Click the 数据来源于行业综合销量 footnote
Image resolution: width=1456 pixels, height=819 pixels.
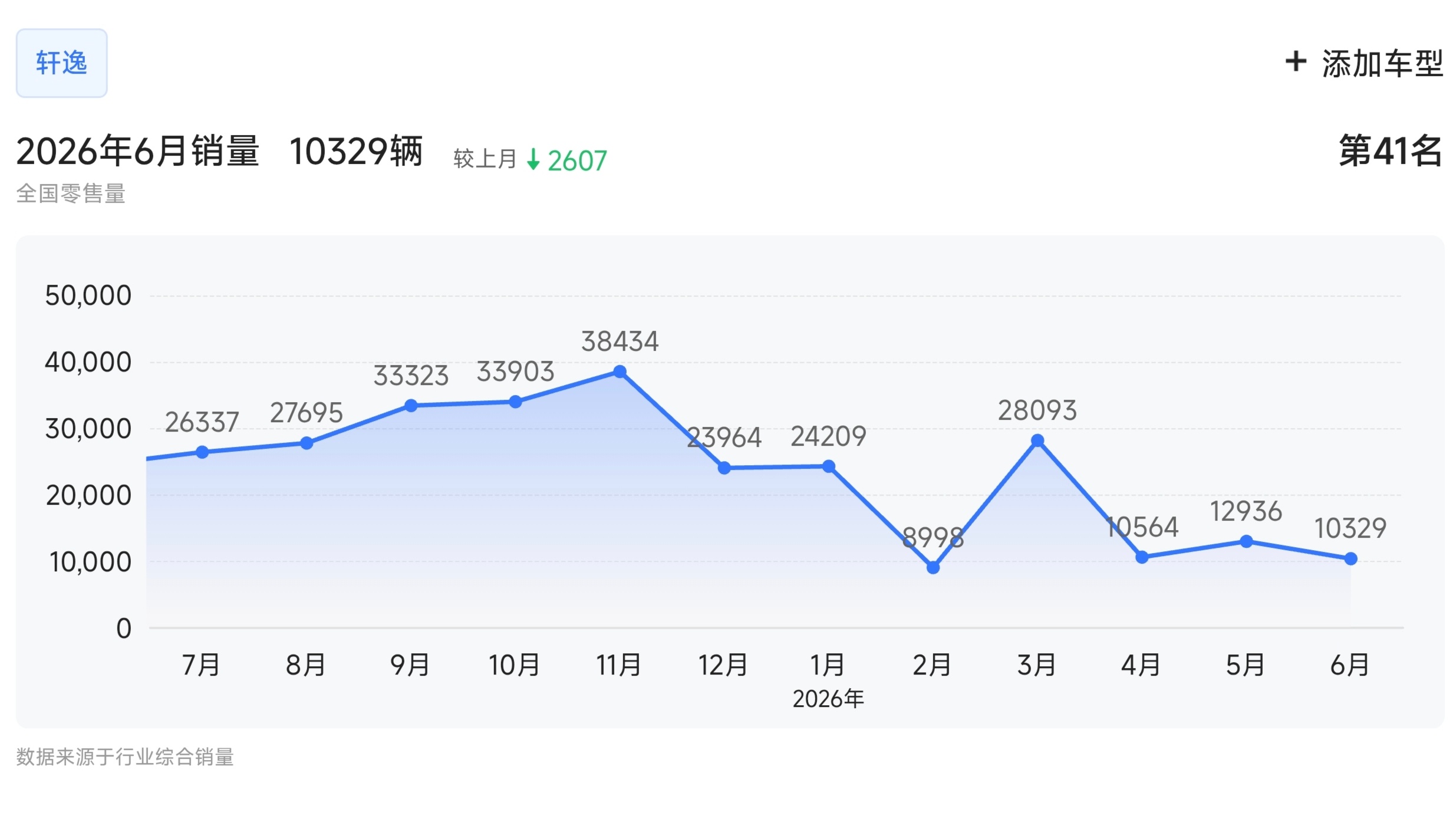125,757
